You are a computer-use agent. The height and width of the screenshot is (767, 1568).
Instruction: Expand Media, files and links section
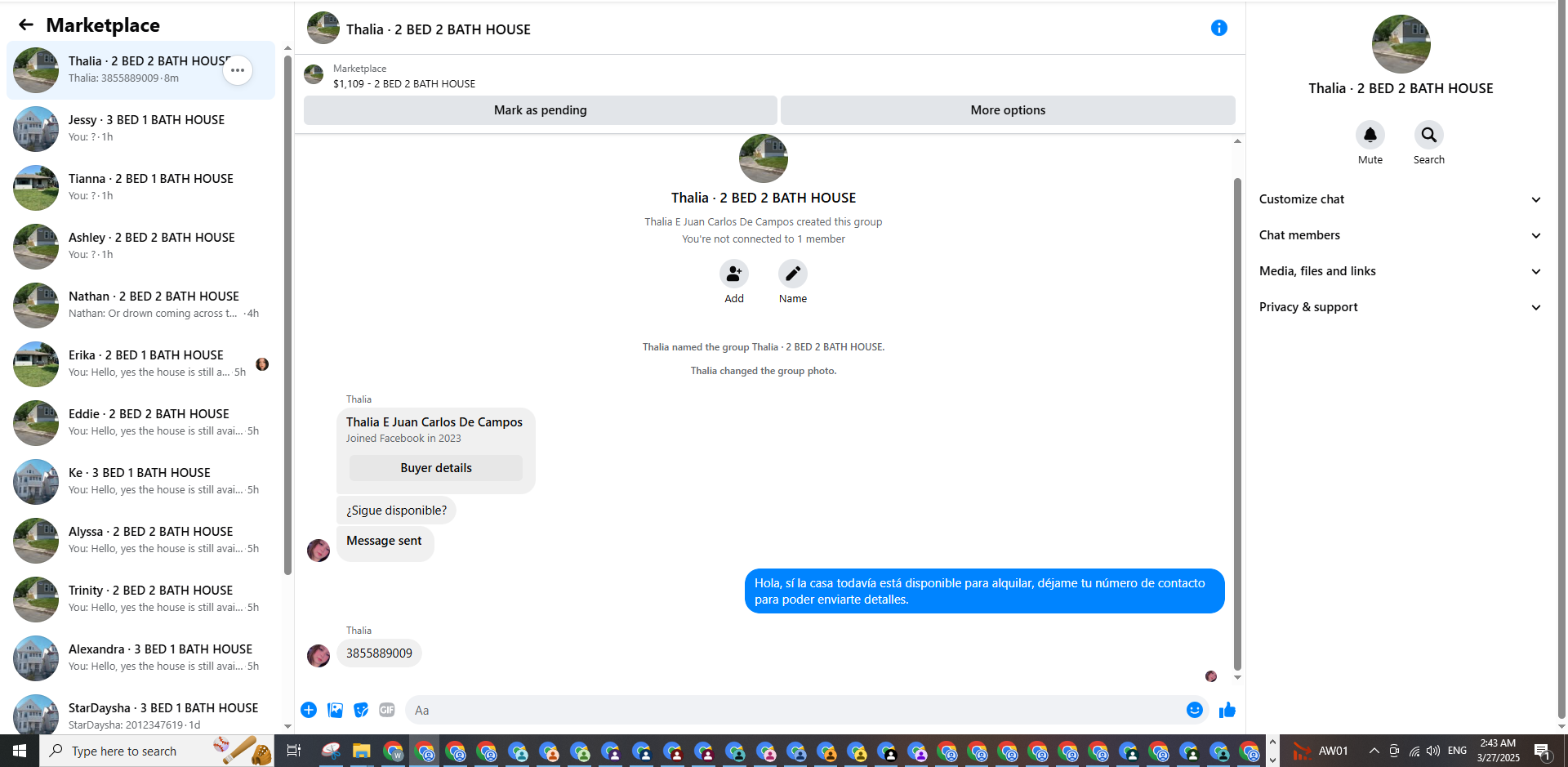1401,271
